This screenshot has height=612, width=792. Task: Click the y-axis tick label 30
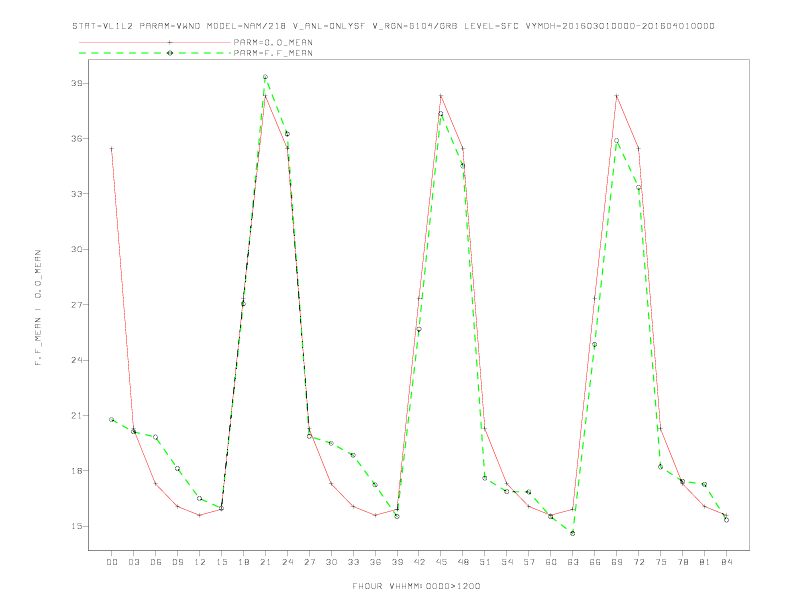[x=77, y=249]
